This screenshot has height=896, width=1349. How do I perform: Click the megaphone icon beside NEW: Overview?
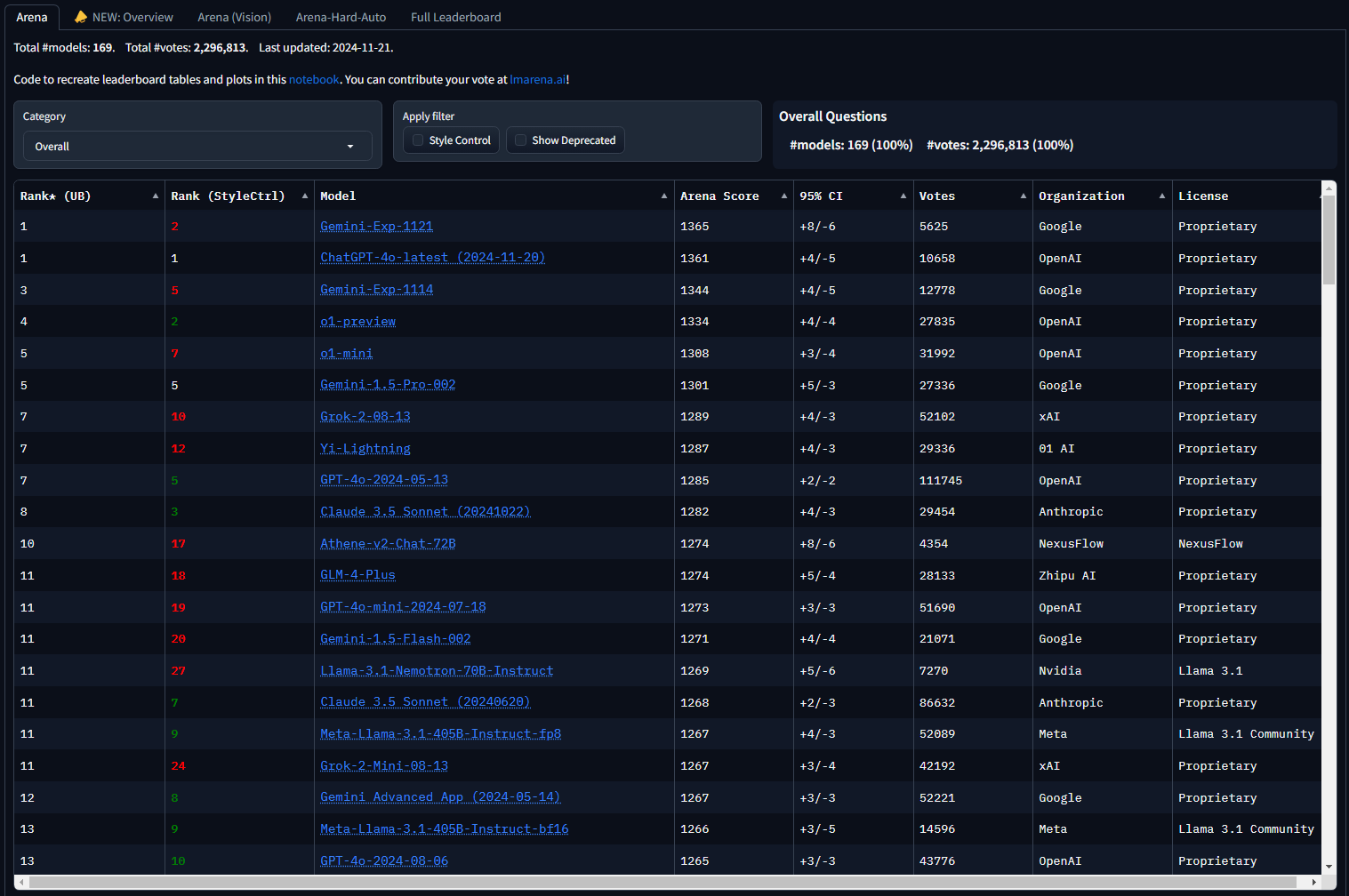coord(81,16)
